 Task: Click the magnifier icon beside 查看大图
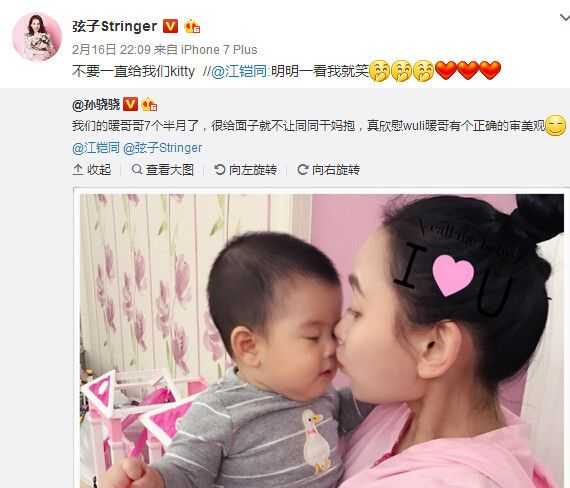click(x=137, y=169)
